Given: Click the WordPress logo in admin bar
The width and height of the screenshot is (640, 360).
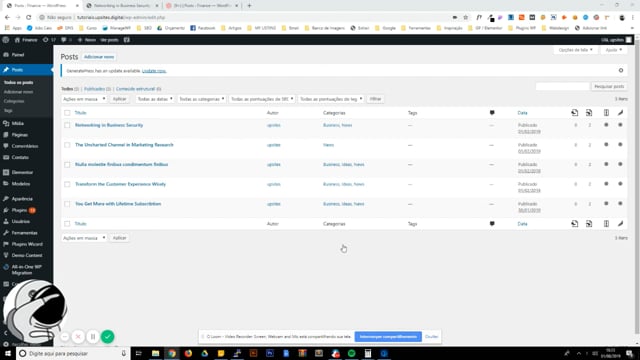Looking at the screenshot, I should [6, 40].
